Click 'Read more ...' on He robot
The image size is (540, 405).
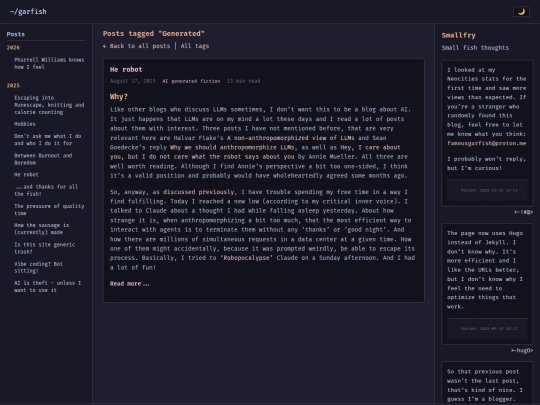pos(129,284)
